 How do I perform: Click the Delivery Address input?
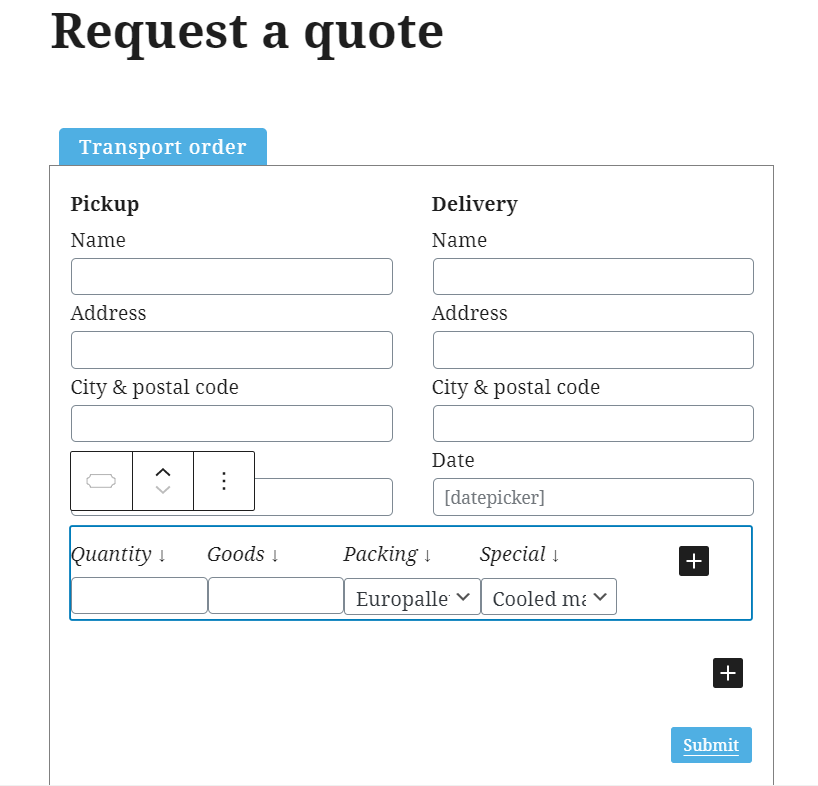point(593,350)
